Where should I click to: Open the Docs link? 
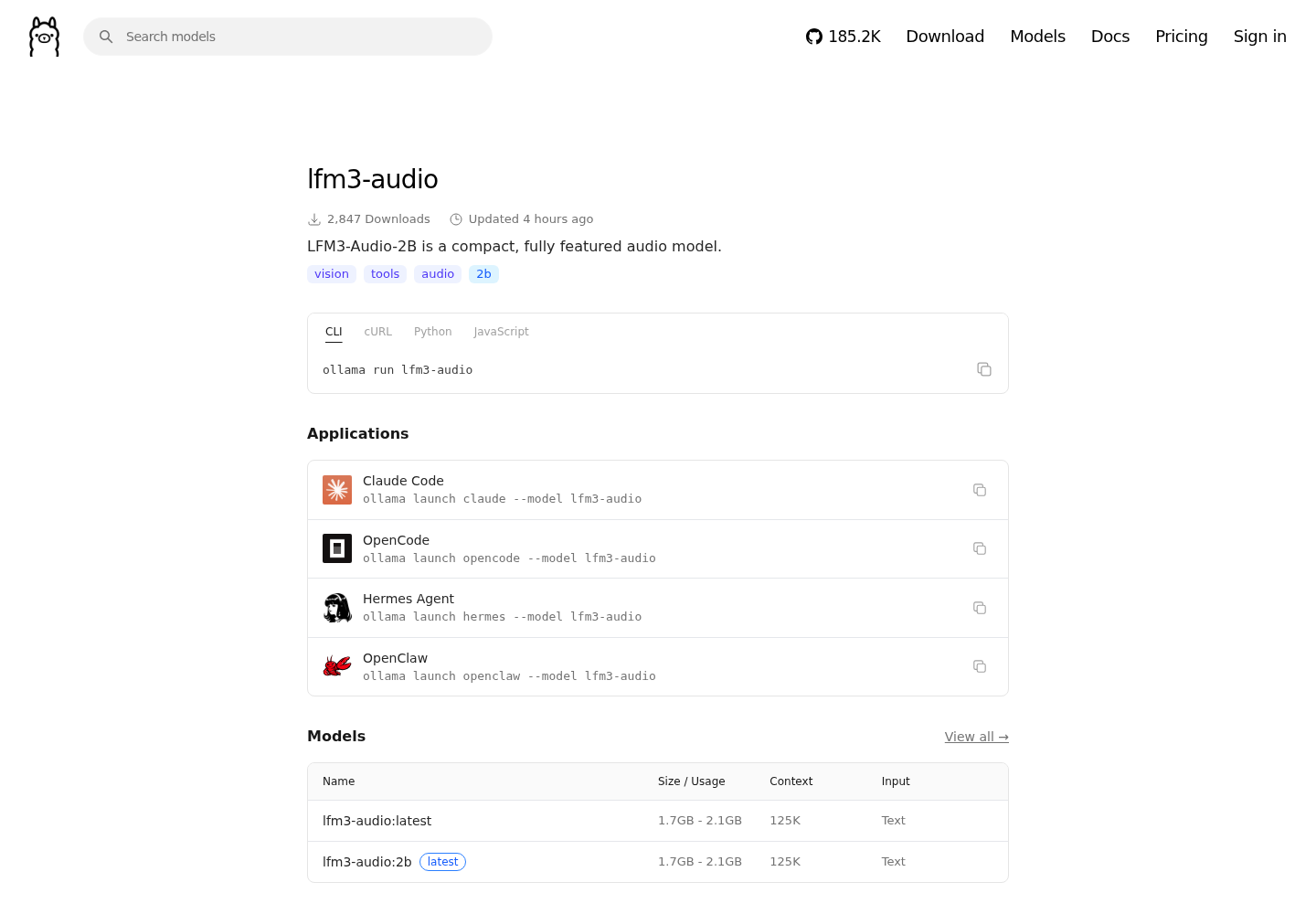coord(1110,37)
